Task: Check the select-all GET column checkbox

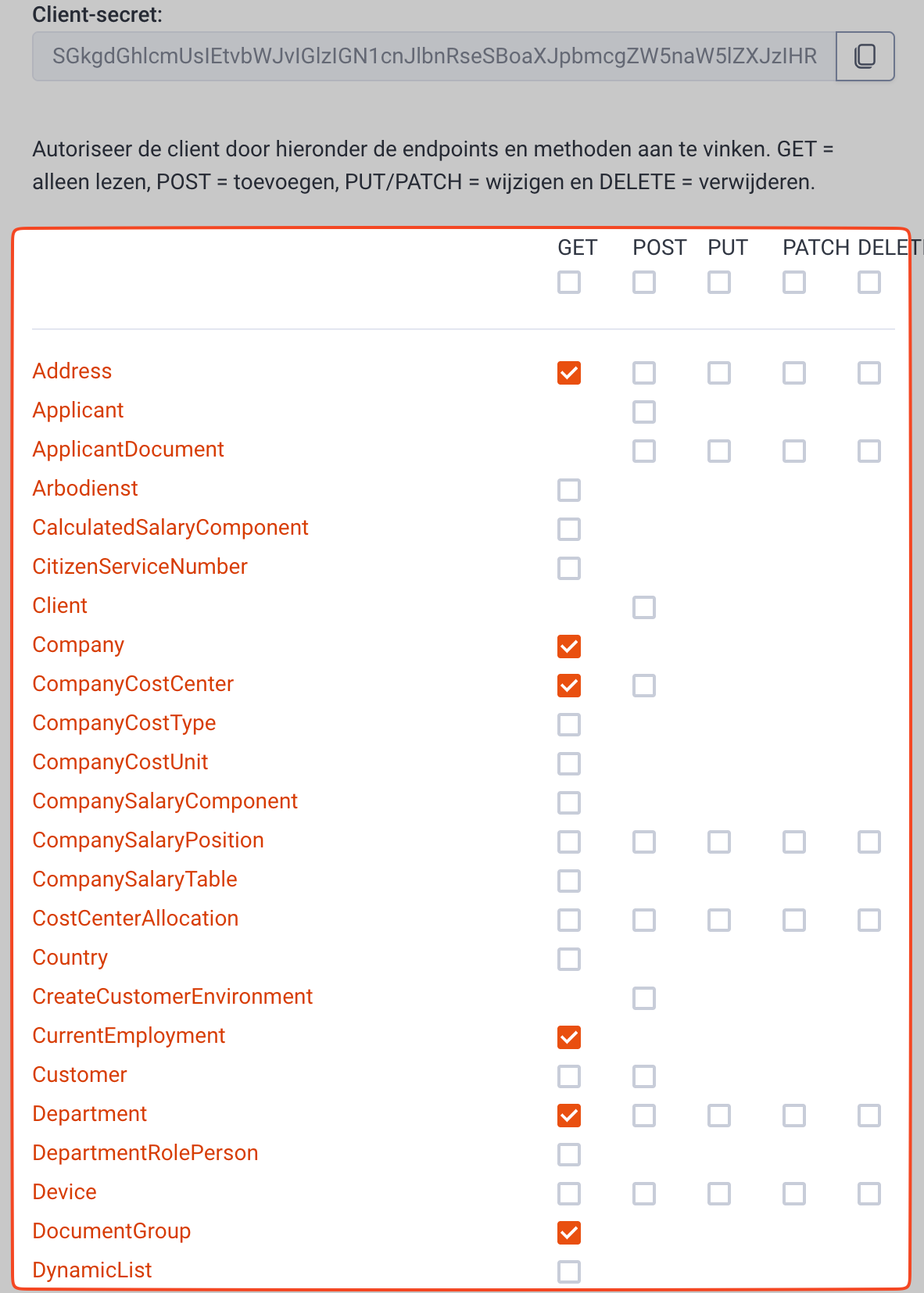Action: click(x=569, y=282)
